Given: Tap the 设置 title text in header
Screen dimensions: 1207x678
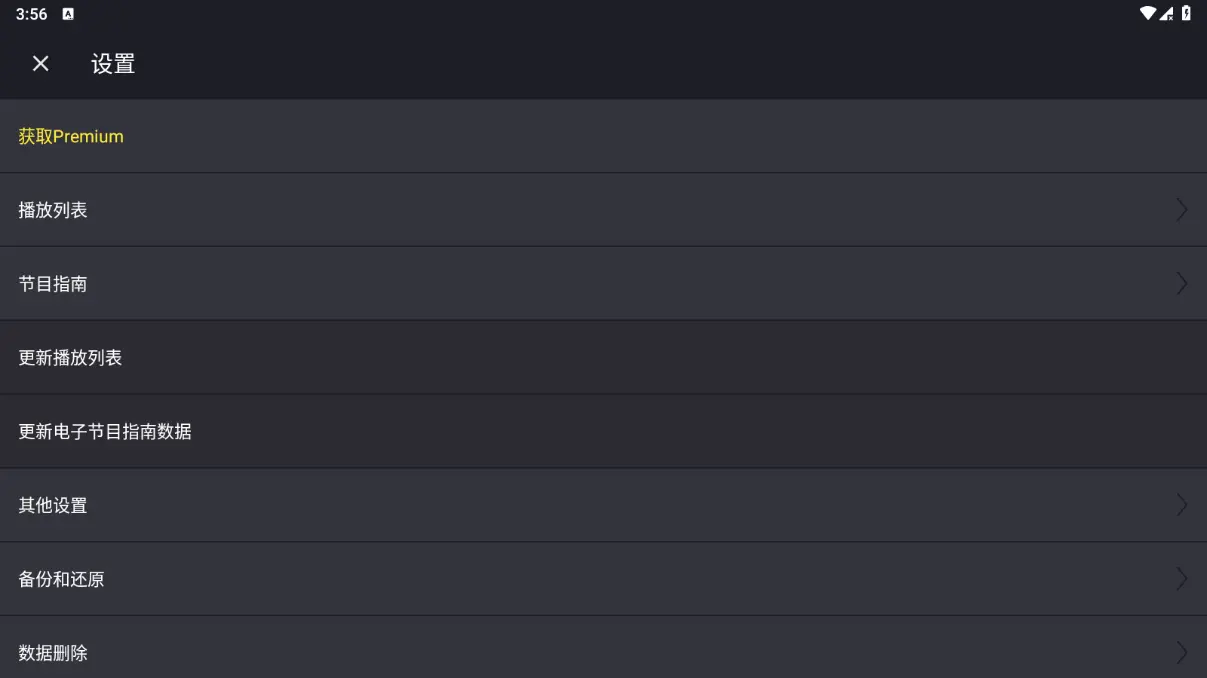Looking at the screenshot, I should (113, 64).
